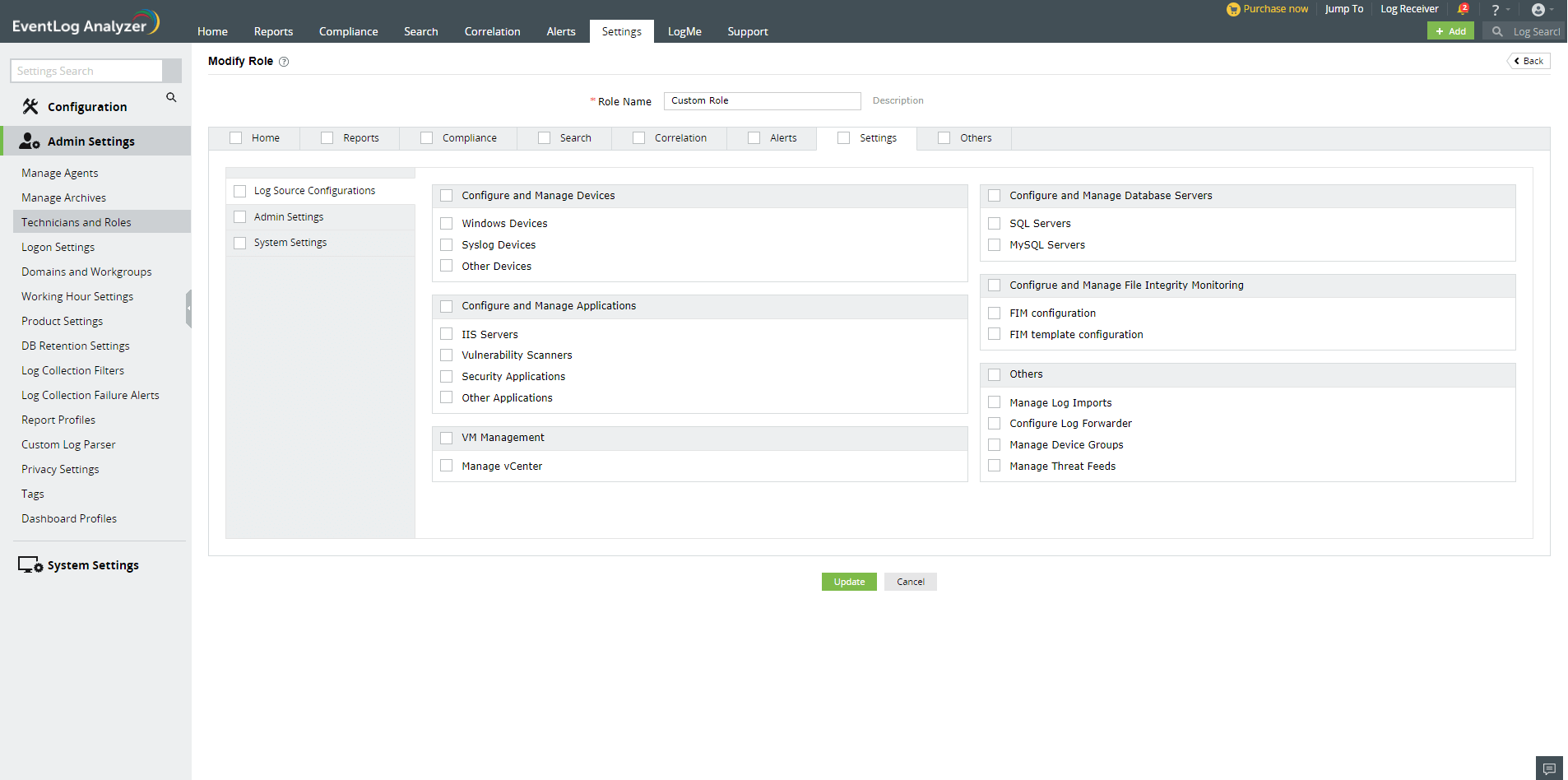
Task: Click the sidebar magnifier search icon
Action: [171, 97]
